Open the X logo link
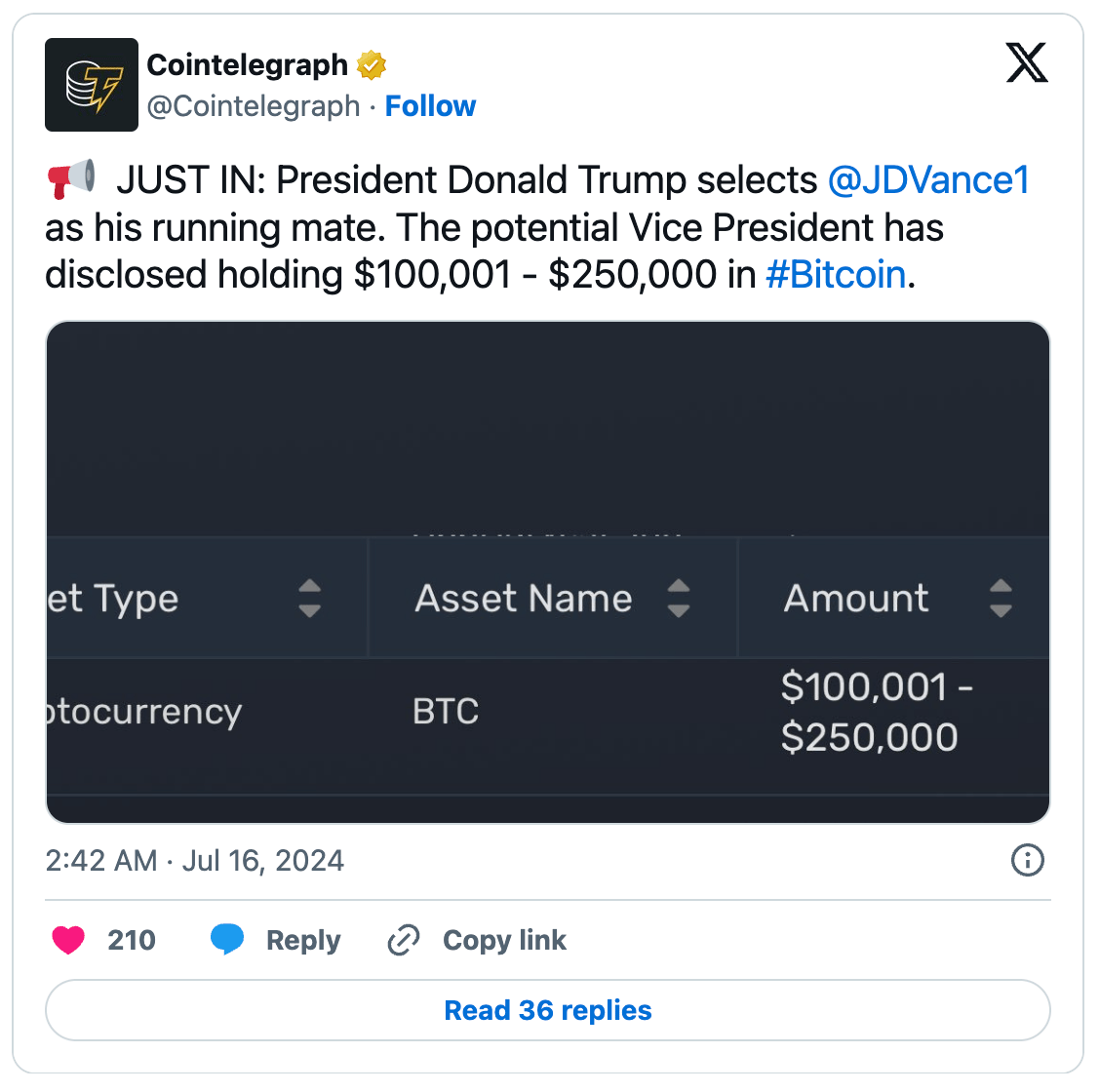Viewport: 1100px width, 1092px height. tap(1027, 63)
